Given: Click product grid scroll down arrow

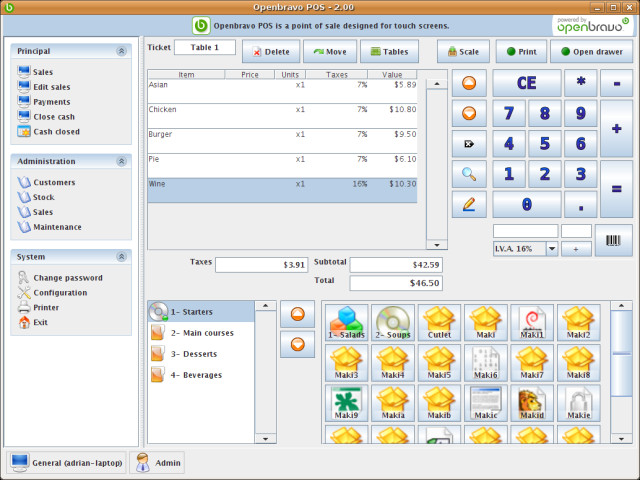Looking at the screenshot, I should tap(621, 439).
